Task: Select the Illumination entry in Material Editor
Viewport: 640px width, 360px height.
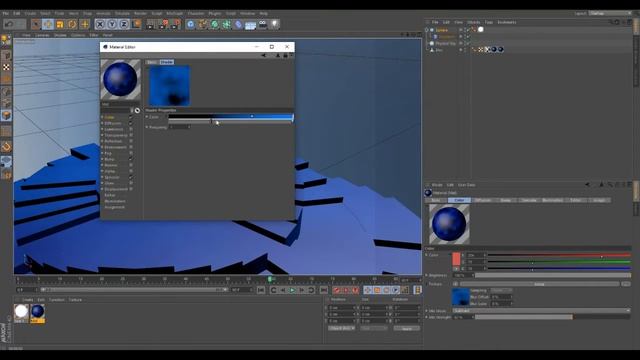Action: 115,201
